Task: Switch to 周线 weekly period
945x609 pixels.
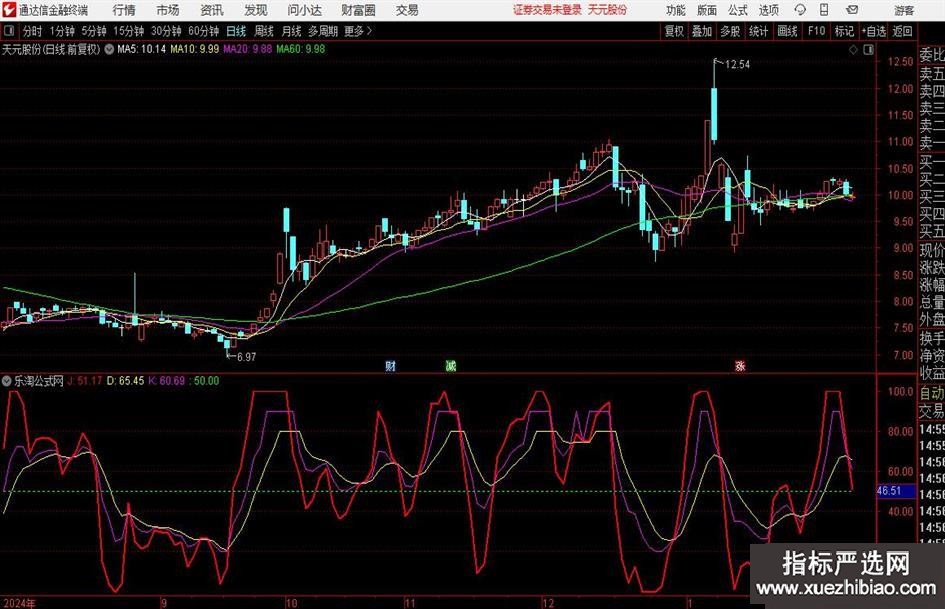Action: click(264, 31)
